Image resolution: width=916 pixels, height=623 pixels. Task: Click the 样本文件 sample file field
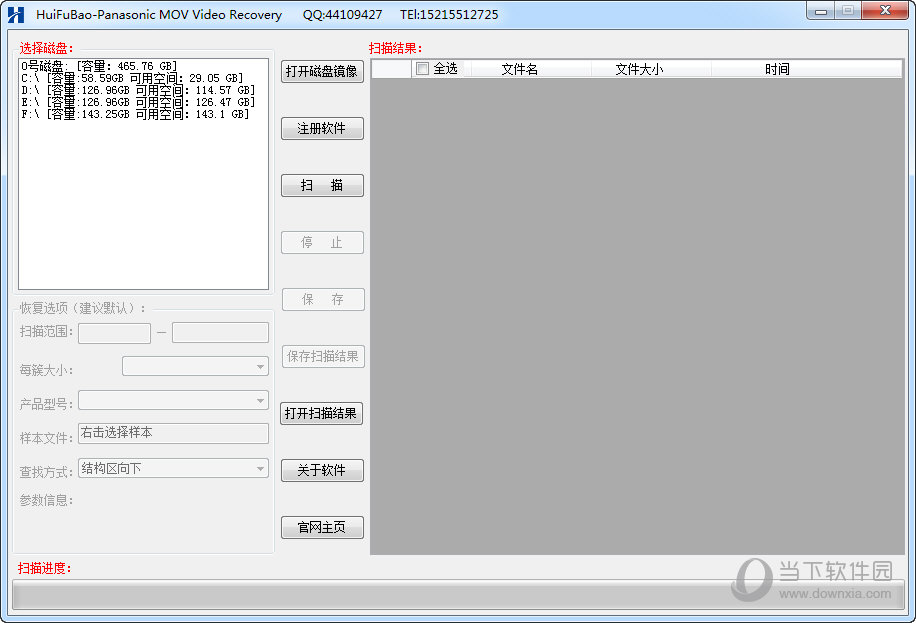coord(174,433)
